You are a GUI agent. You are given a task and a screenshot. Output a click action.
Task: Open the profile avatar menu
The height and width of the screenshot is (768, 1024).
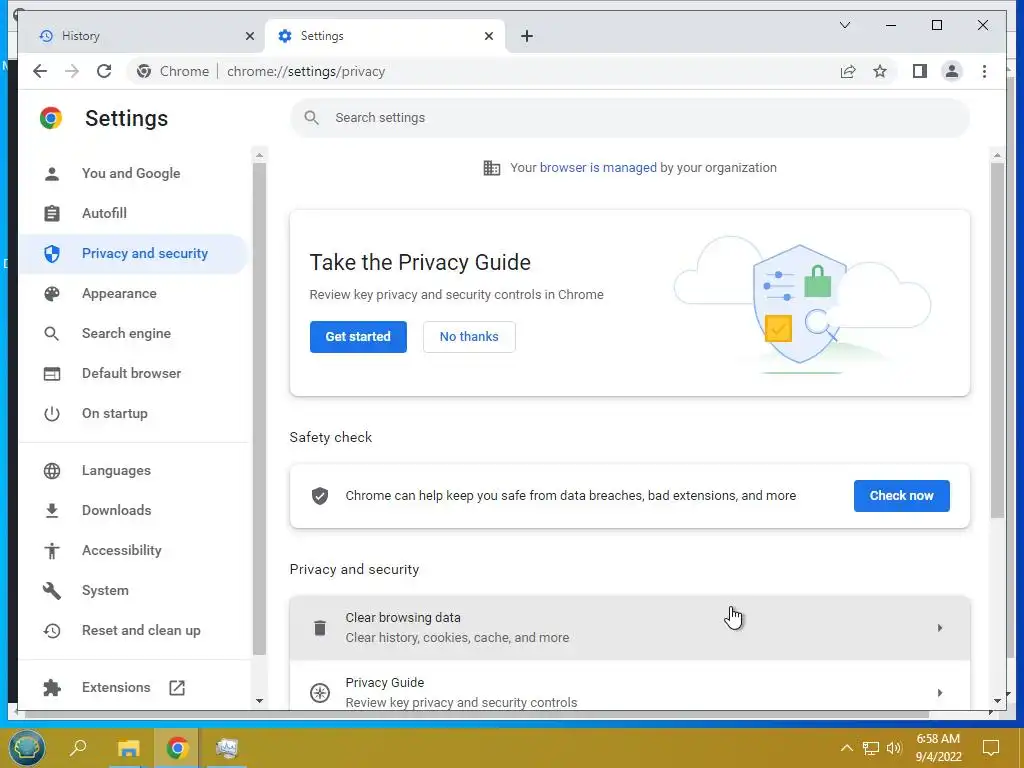[952, 71]
